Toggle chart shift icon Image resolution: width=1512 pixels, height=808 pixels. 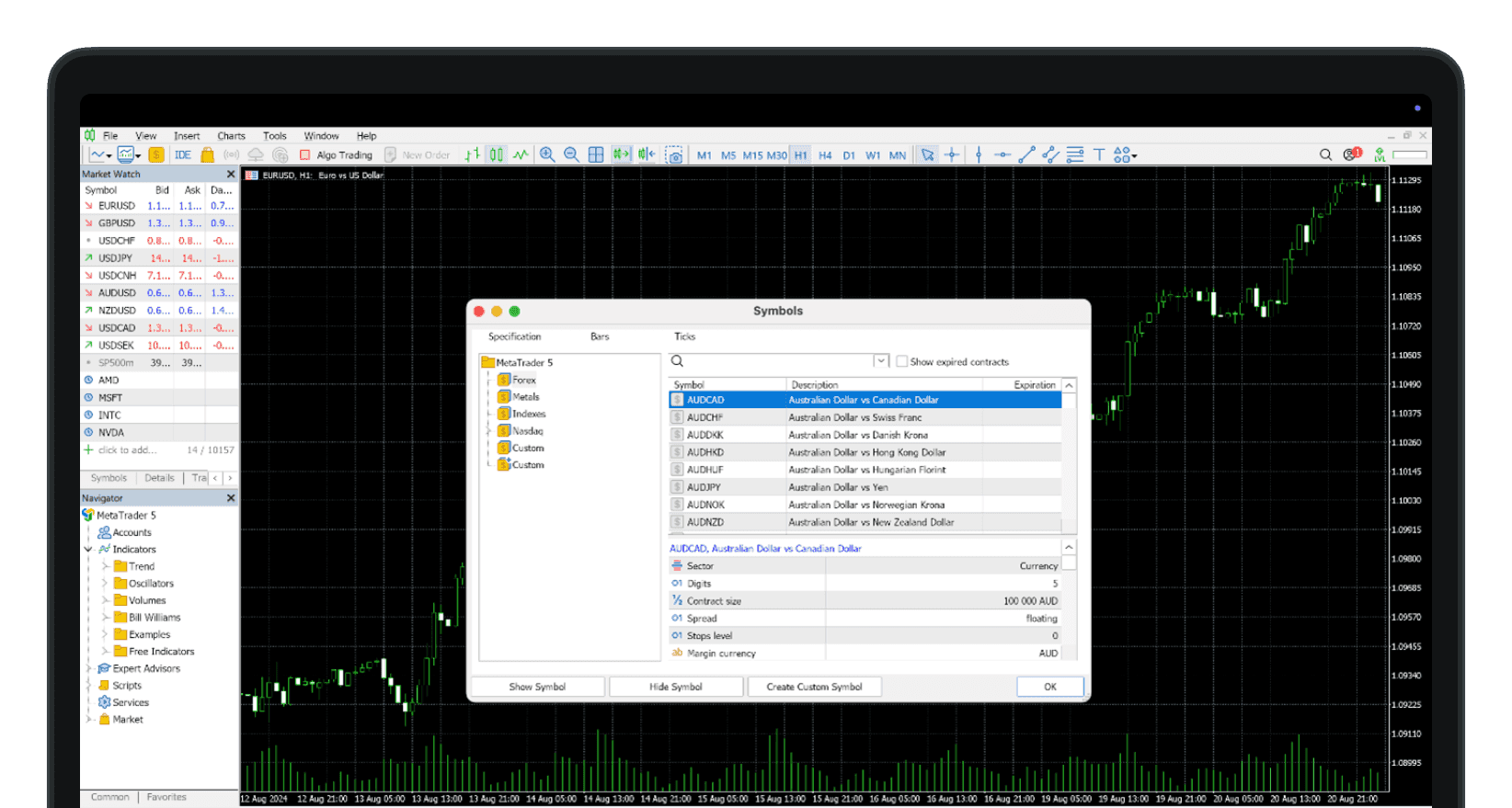click(x=647, y=154)
